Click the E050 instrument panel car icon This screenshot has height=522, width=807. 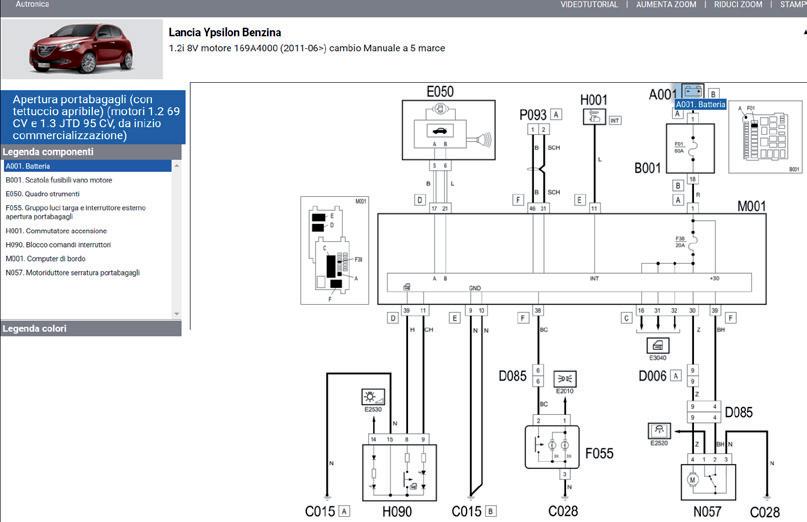440,131
